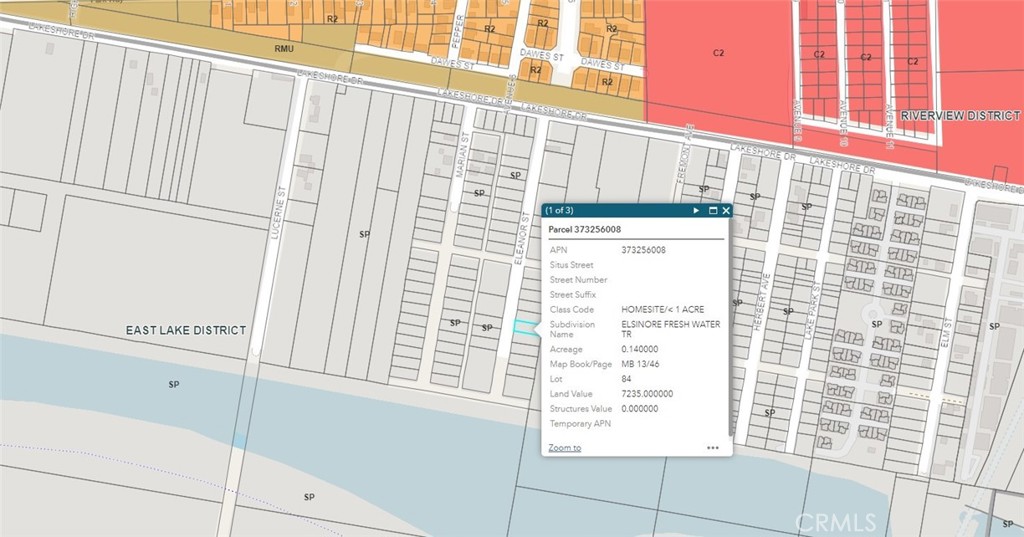
Task: Close the parcel info popup
Action: [x=726, y=211]
